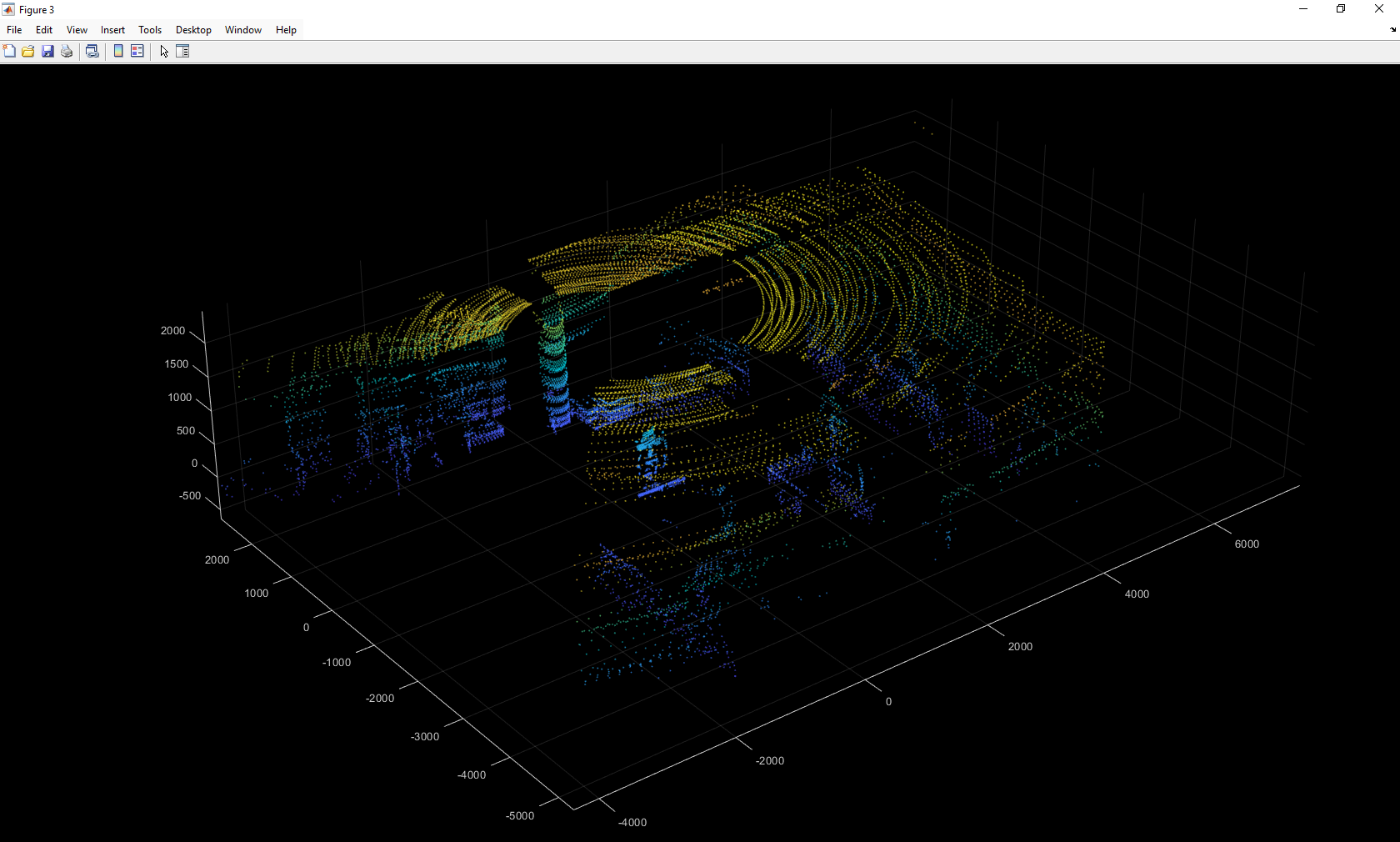Screen dimensions: 1400x842
Task: Open the Window menu
Action: pyautogui.click(x=243, y=30)
